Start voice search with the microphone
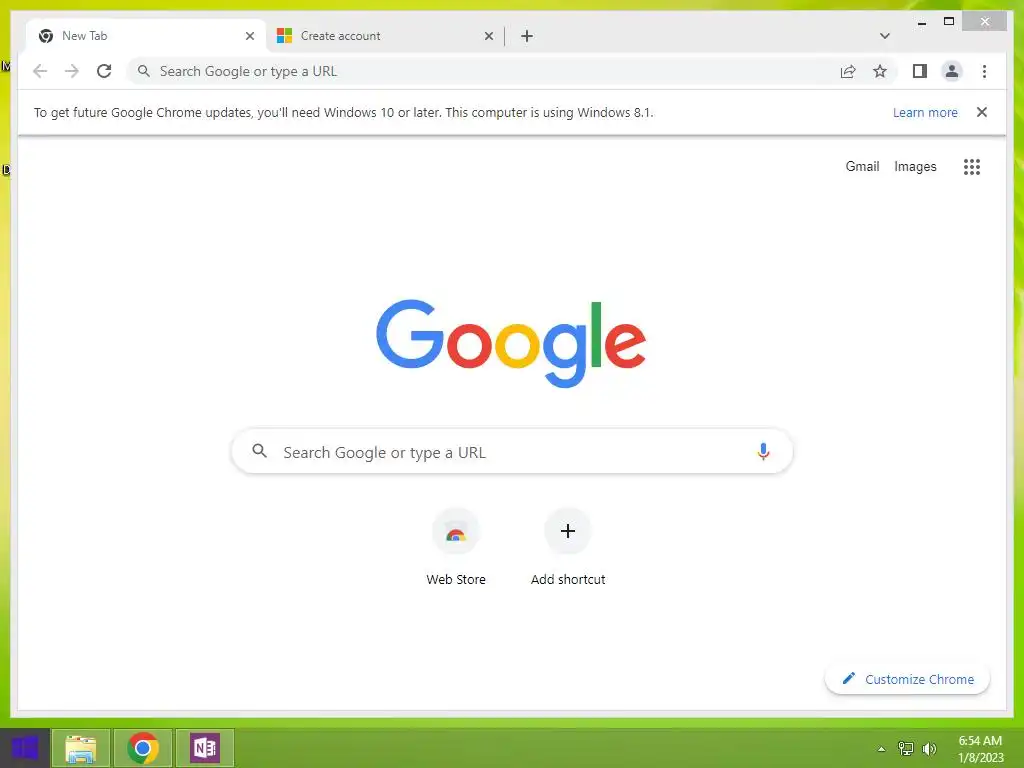 pyautogui.click(x=763, y=451)
